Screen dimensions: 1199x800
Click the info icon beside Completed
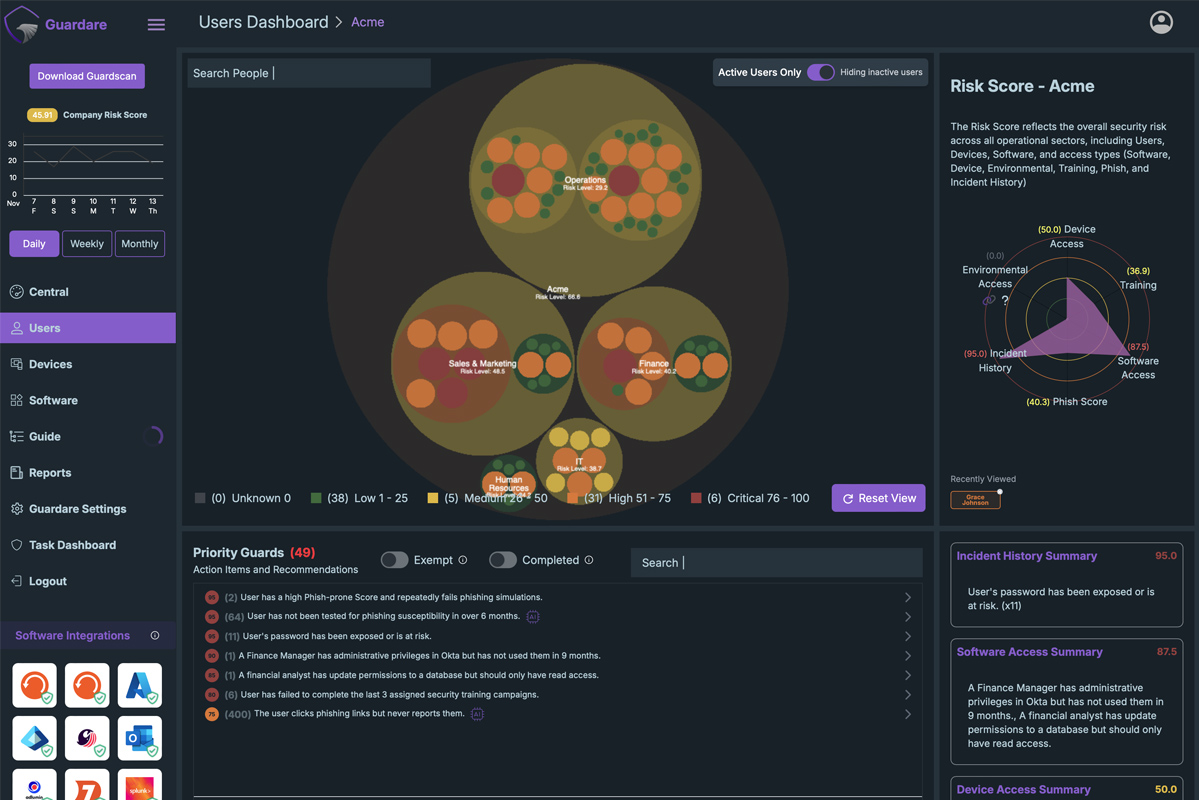589,560
